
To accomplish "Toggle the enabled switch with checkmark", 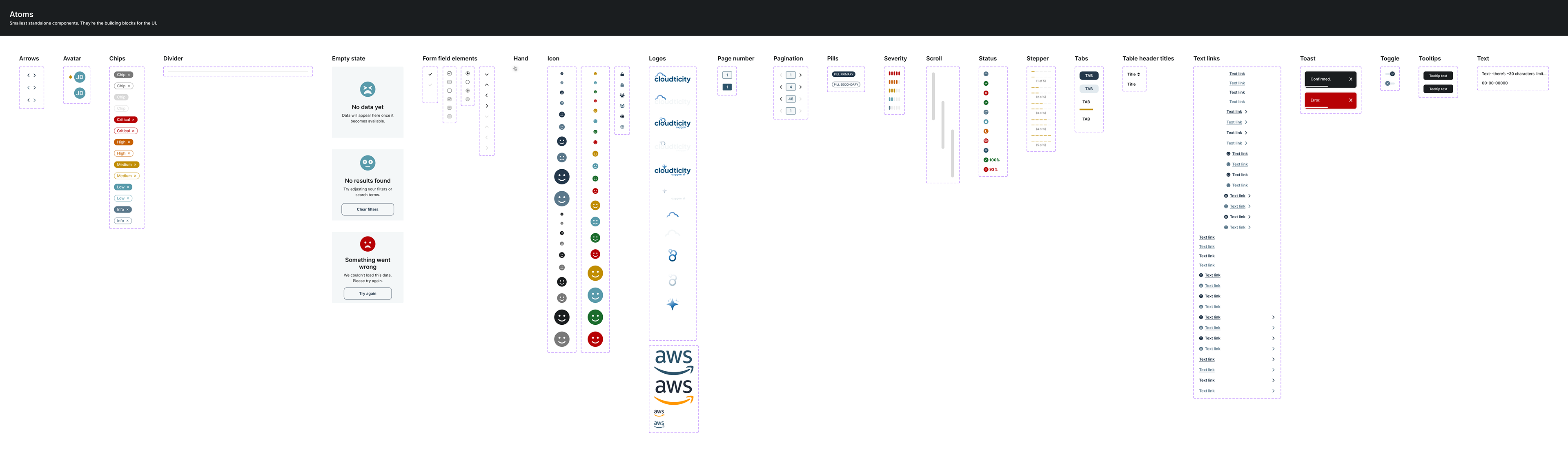I will (x=1392, y=73).
